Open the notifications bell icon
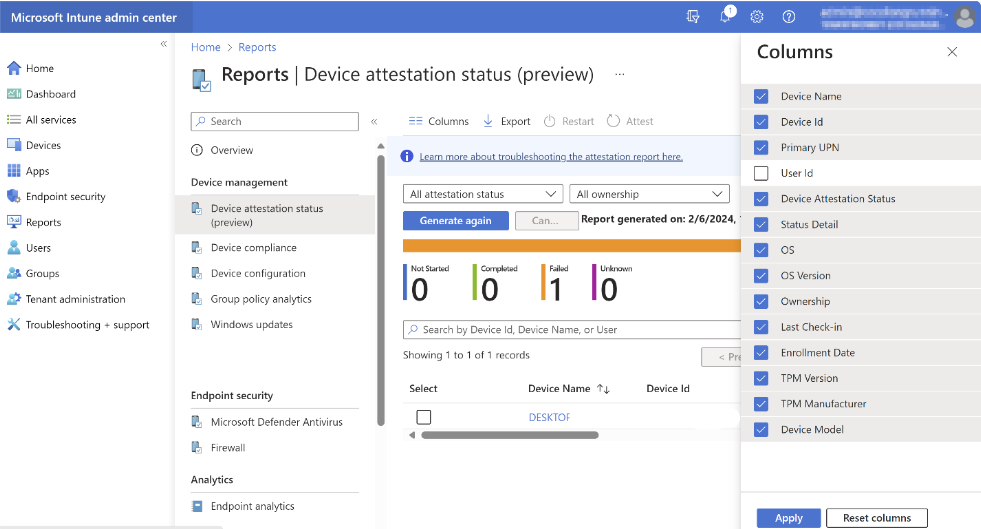This screenshot has width=981, height=529. [x=725, y=17]
